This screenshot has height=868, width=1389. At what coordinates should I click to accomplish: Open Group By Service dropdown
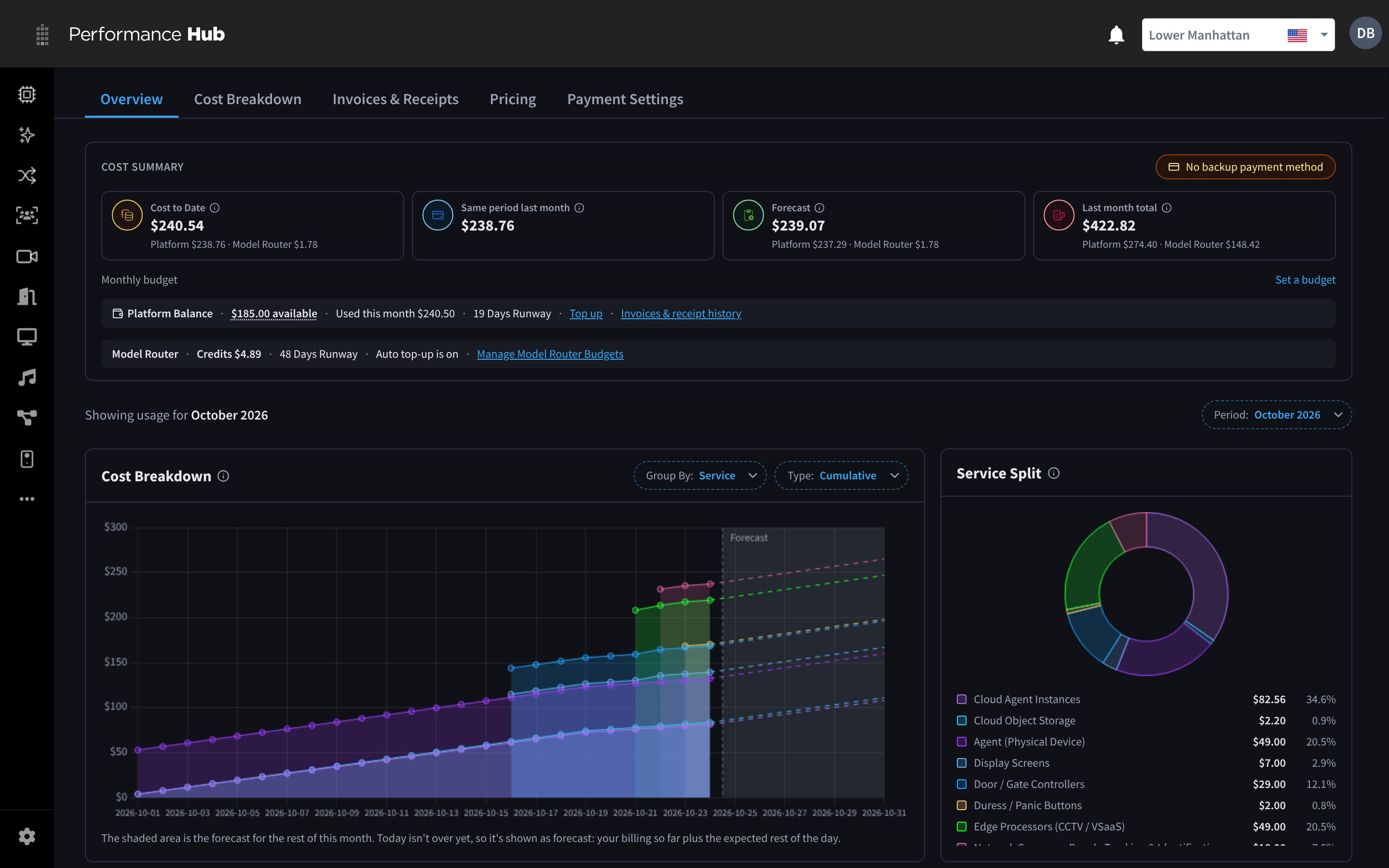700,475
